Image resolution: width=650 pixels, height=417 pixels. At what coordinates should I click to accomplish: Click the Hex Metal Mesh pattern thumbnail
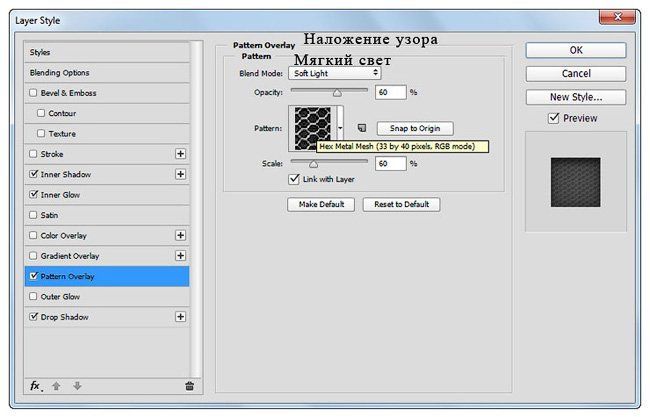[x=313, y=128]
